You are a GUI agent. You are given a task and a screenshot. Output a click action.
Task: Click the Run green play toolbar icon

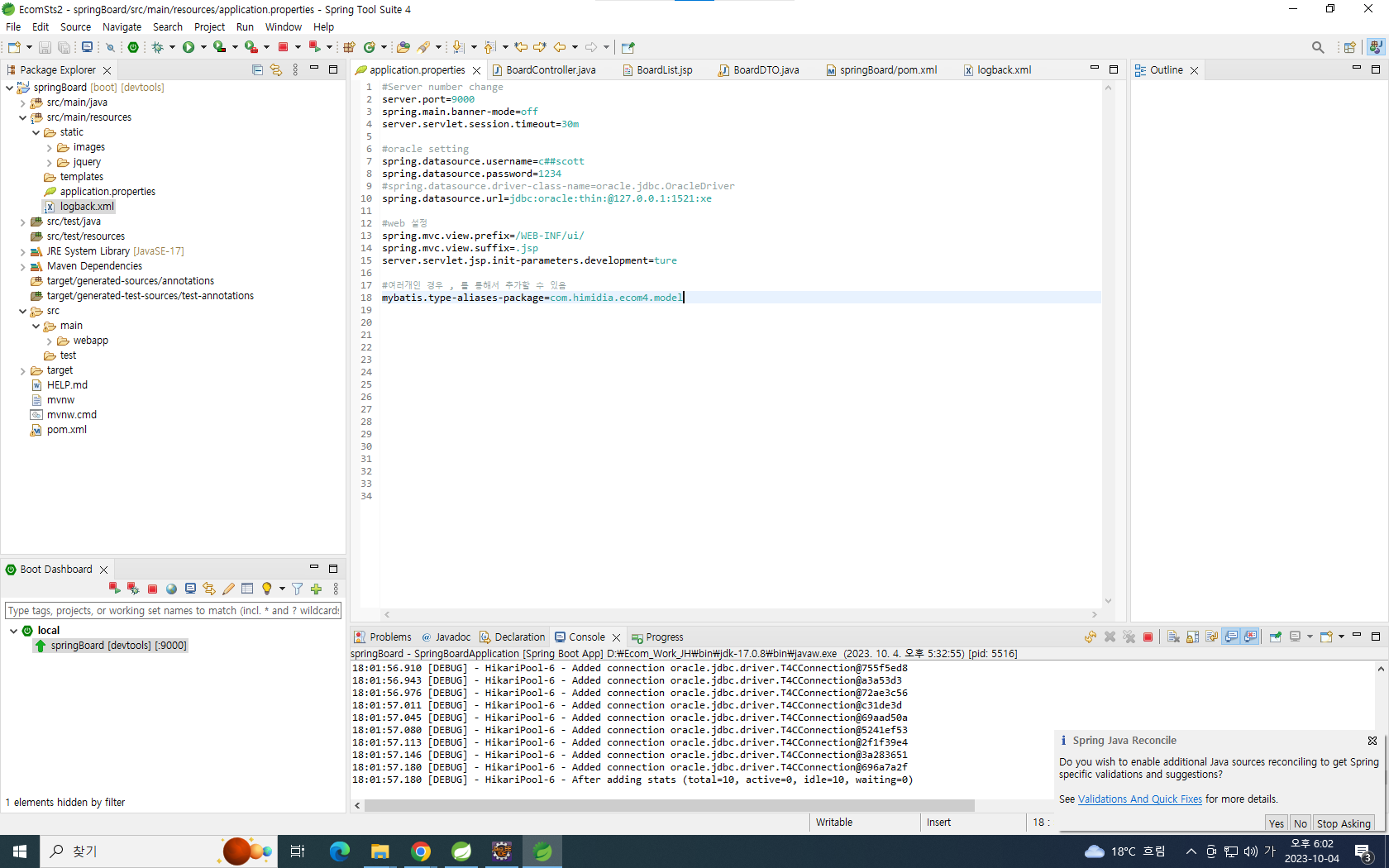coord(189,47)
